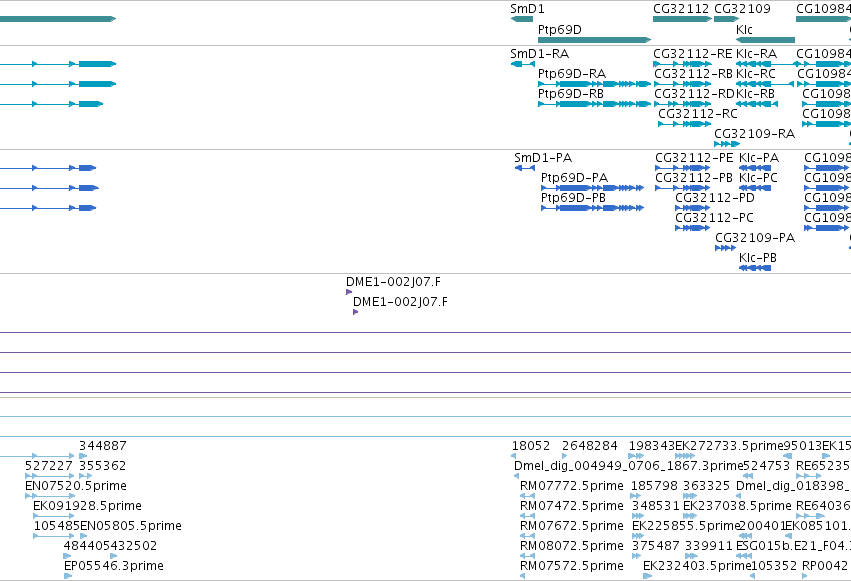
Task: Open the EK272733.5prime EST label
Action: point(729,446)
